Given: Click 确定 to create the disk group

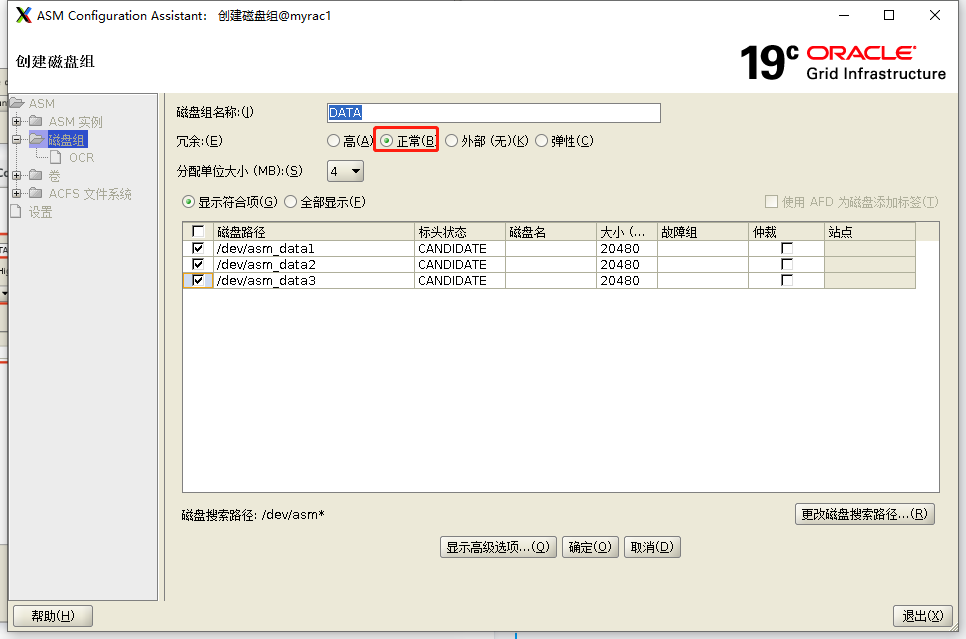Looking at the screenshot, I should (589, 546).
